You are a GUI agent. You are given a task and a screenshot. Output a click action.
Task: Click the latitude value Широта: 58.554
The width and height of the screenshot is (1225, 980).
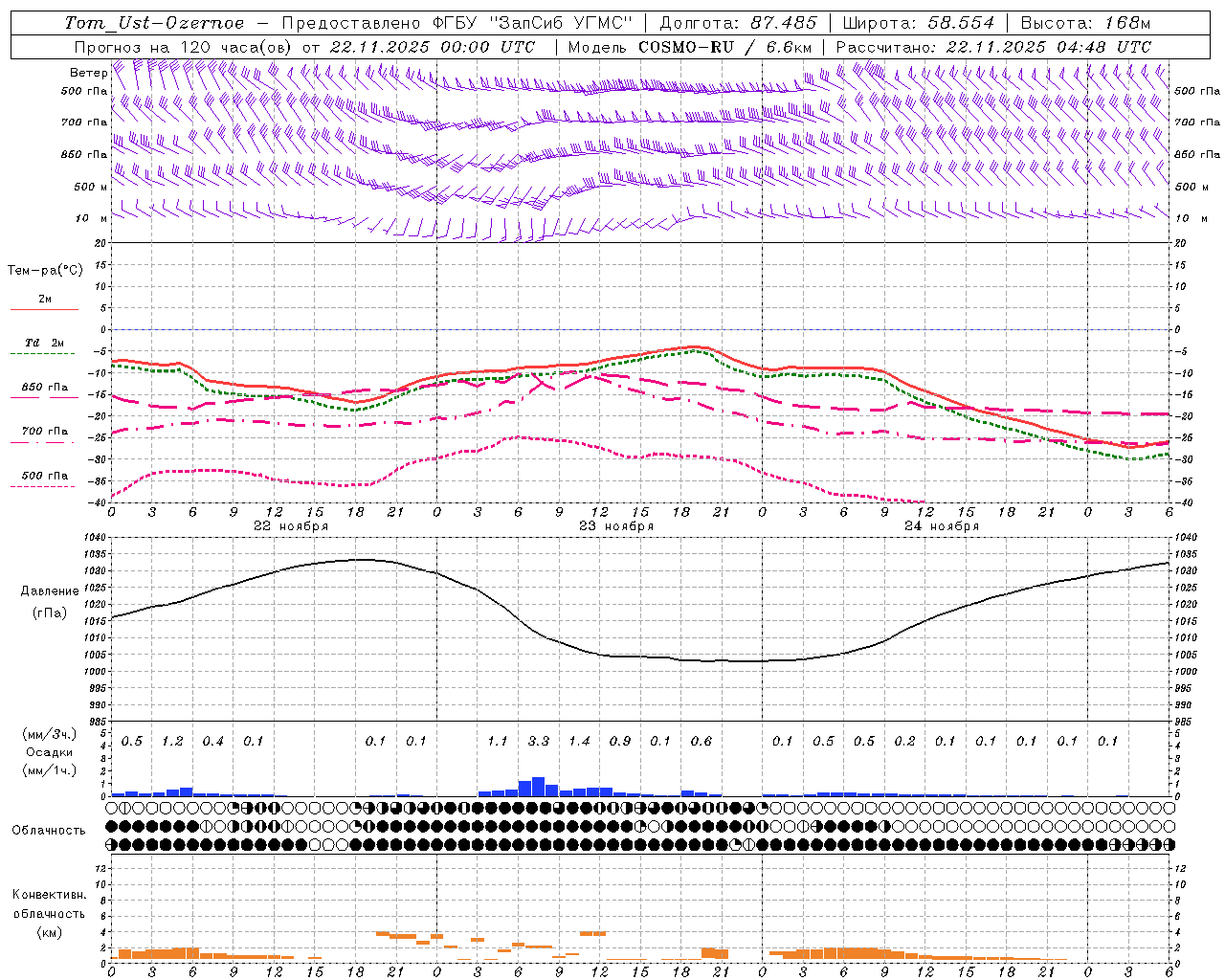(919, 23)
